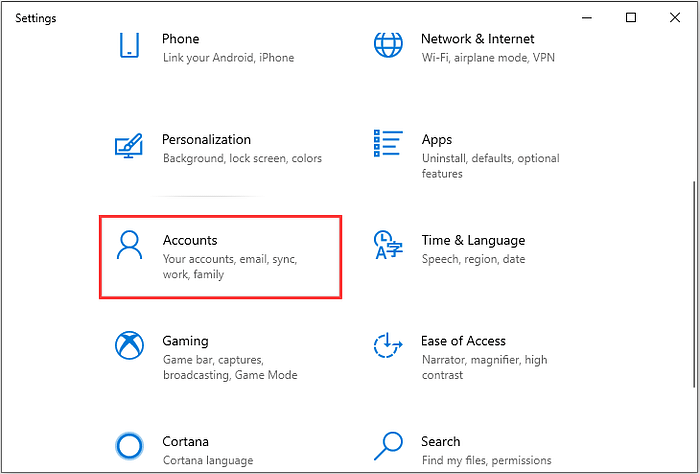Click the Cortana language description
This screenshot has height=474, width=700.
pos(208,460)
